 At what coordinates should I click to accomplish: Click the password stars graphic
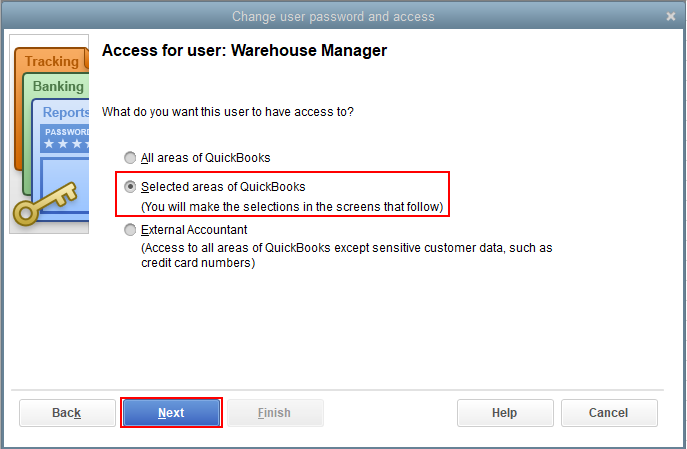click(66, 143)
